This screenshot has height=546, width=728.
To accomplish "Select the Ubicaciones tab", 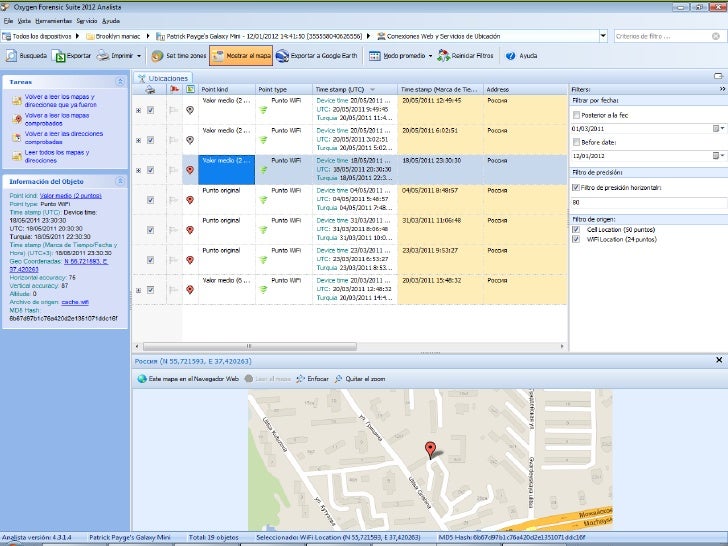I will (167, 77).
